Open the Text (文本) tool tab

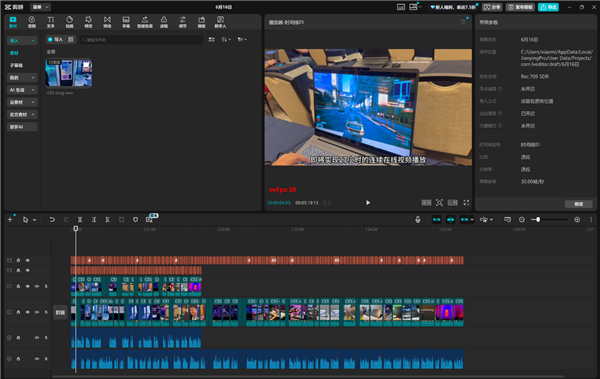(x=51, y=22)
